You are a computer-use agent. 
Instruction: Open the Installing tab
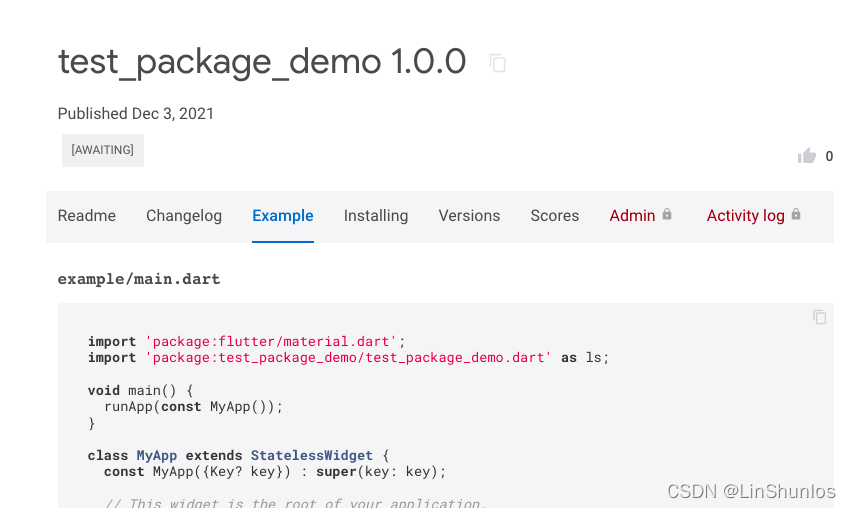coord(376,215)
